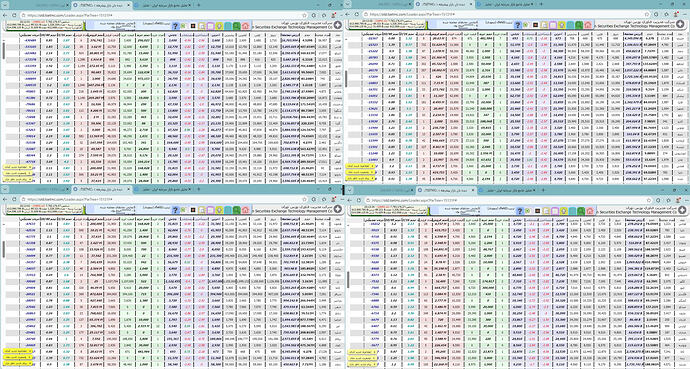
Task: Reload the page in the top-left window
Action: (x=14, y=15)
